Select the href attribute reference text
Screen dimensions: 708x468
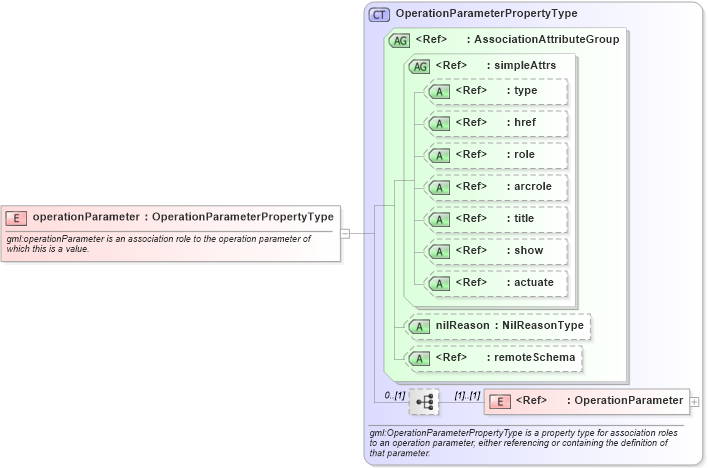(495, 122)
